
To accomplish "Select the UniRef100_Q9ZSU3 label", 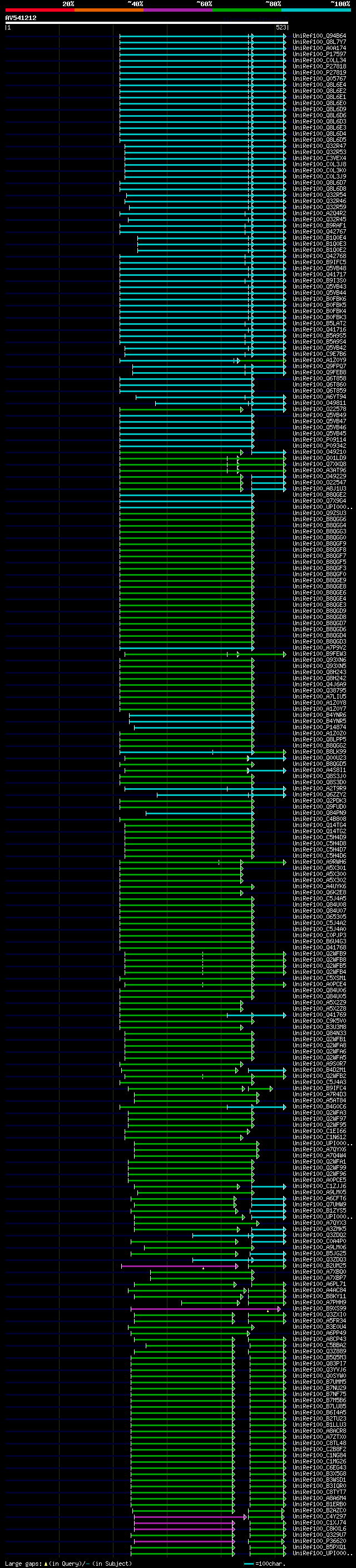I will (x=319, y=513).
